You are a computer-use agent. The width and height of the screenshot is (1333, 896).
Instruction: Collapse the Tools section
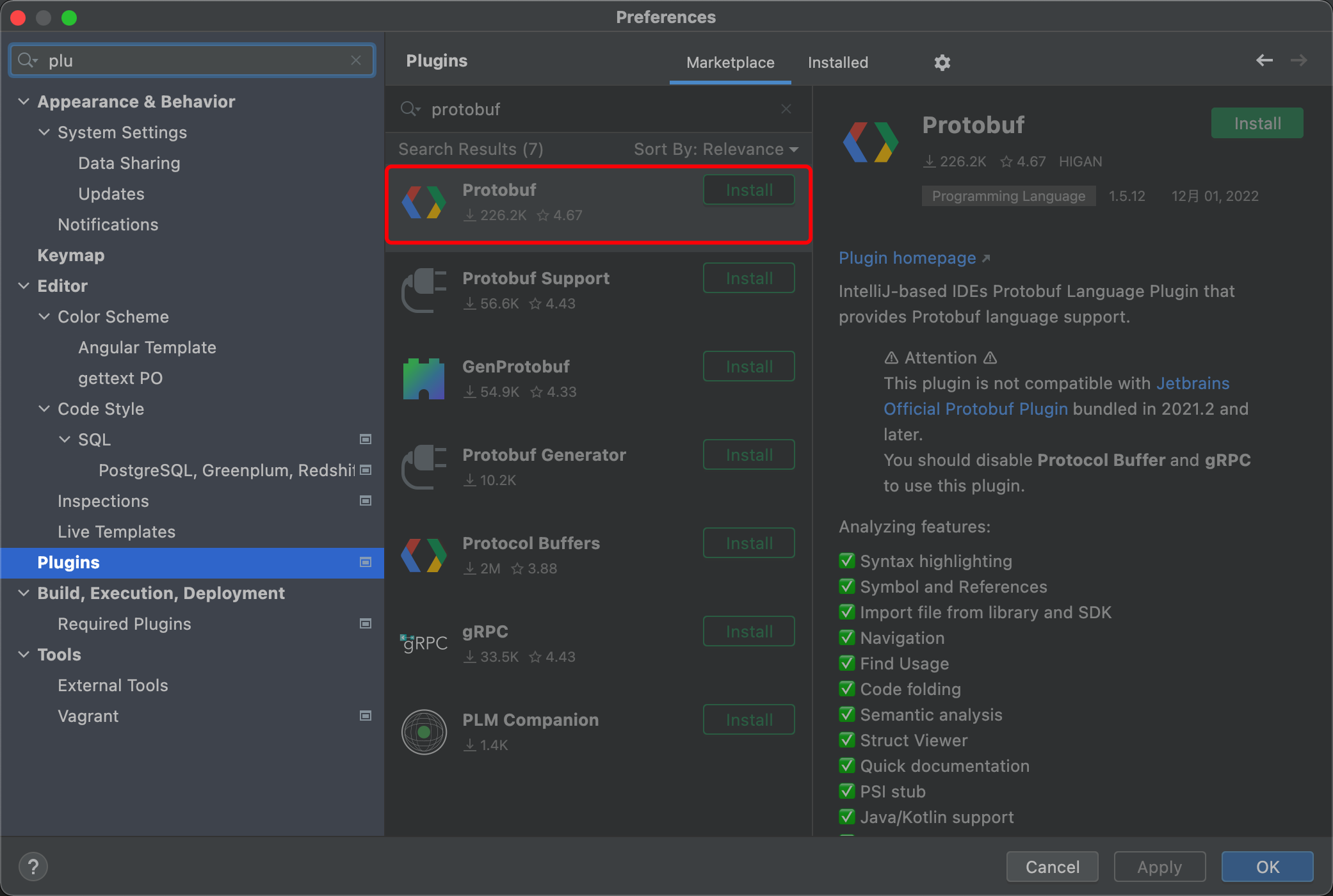[x=24, y=655]
